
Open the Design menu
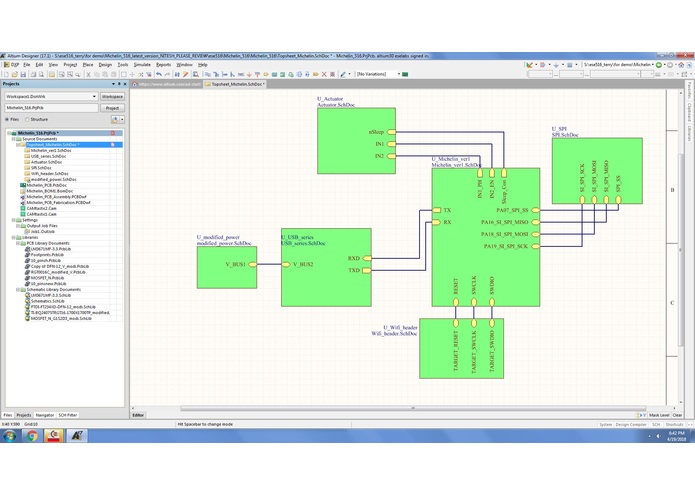105,65
